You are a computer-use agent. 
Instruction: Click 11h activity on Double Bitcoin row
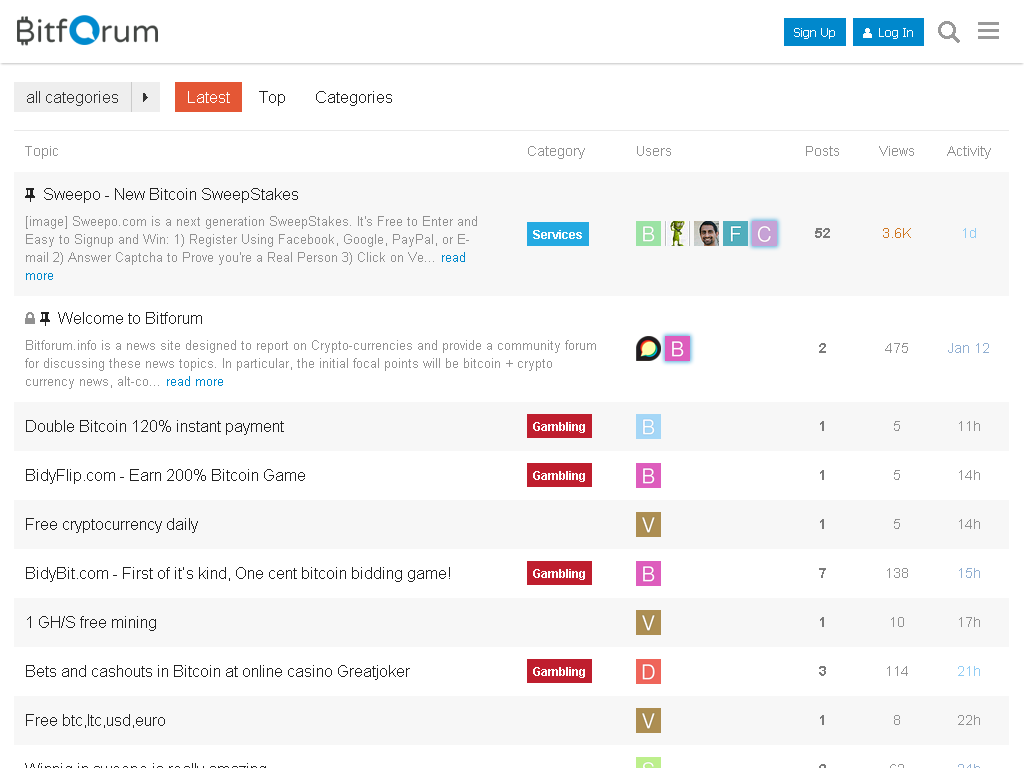(969, 426)
